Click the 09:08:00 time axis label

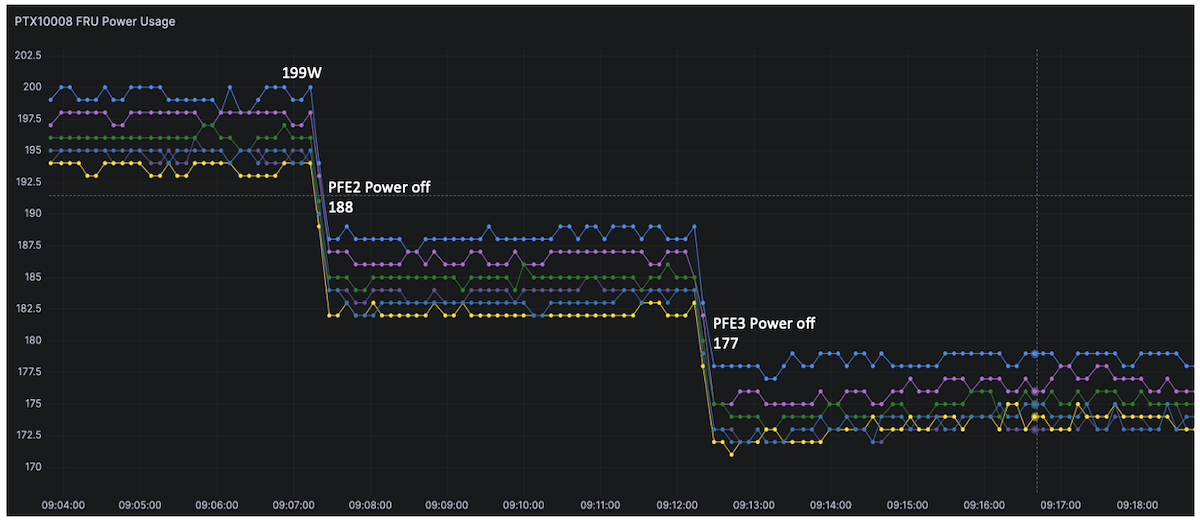pos(370,506)
